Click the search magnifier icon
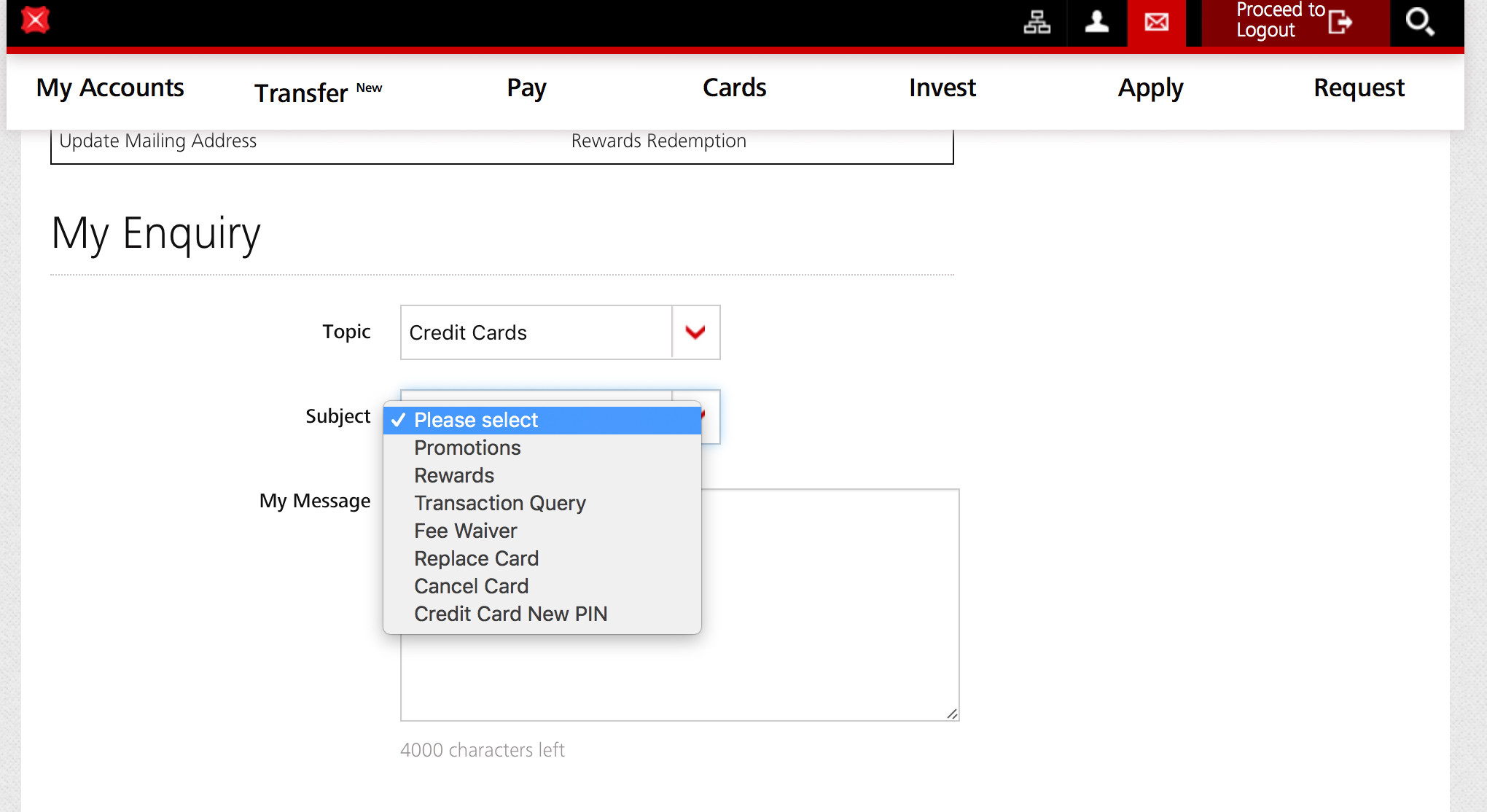 coord(1419,22)
